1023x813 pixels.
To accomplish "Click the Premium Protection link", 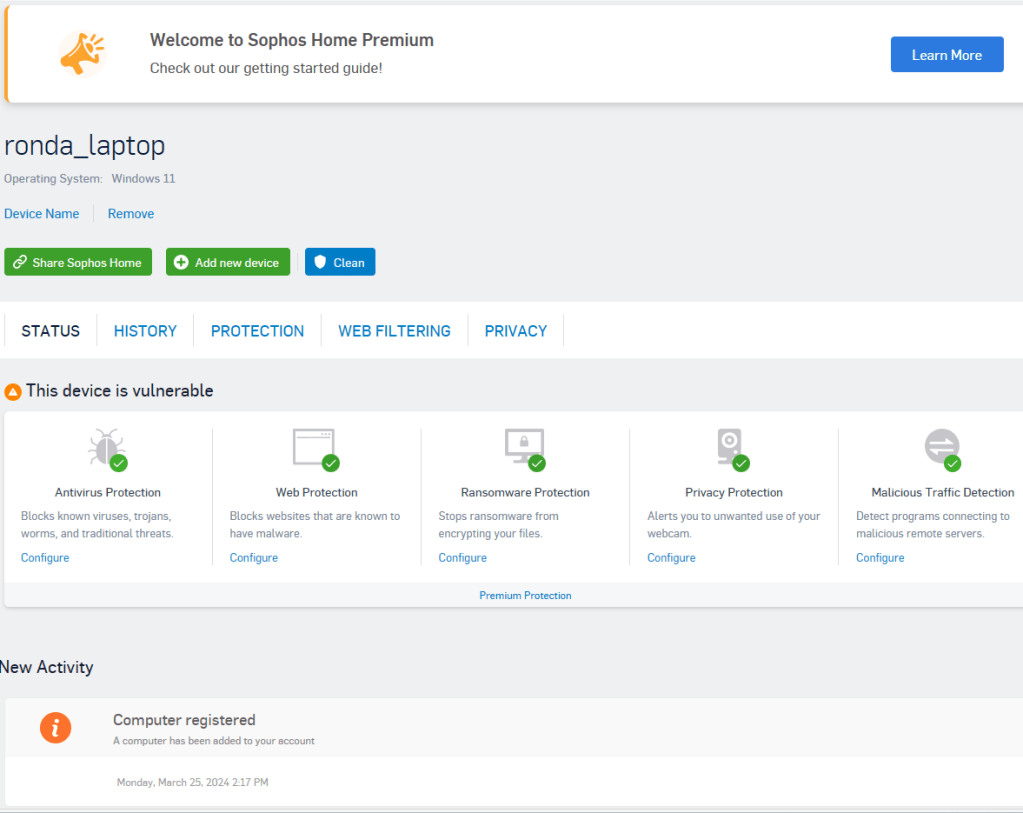I will 525,595.
